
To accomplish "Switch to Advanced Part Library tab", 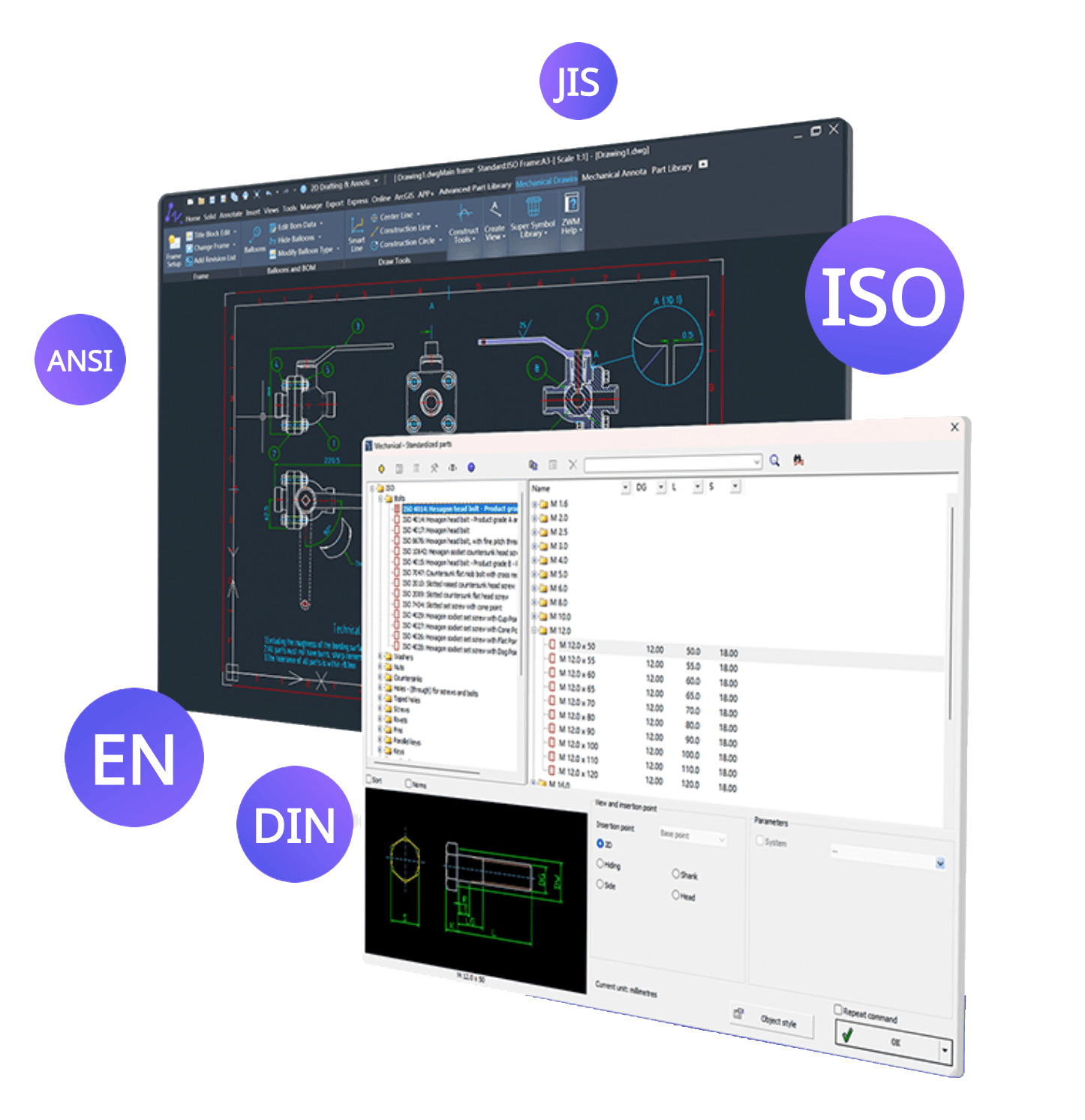I will (x=475, y=188).
